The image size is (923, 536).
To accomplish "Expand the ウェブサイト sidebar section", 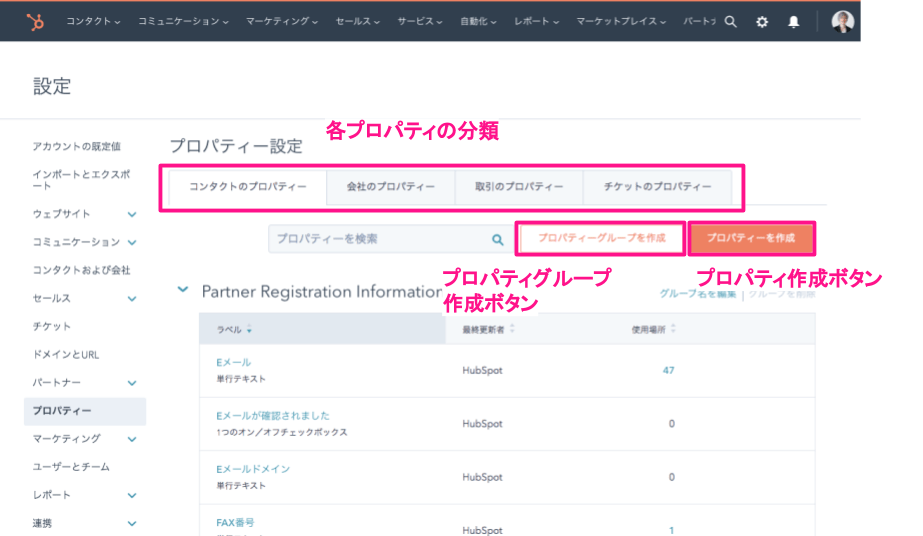I will tap(132, 214).
